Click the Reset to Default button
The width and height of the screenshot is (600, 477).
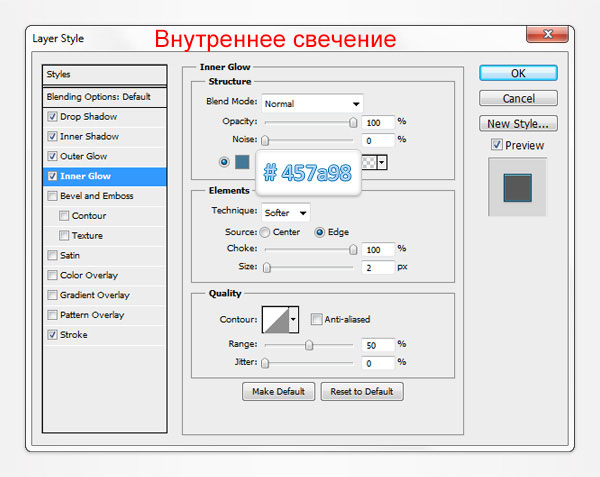pyautogui.click(x=362, y=391)
